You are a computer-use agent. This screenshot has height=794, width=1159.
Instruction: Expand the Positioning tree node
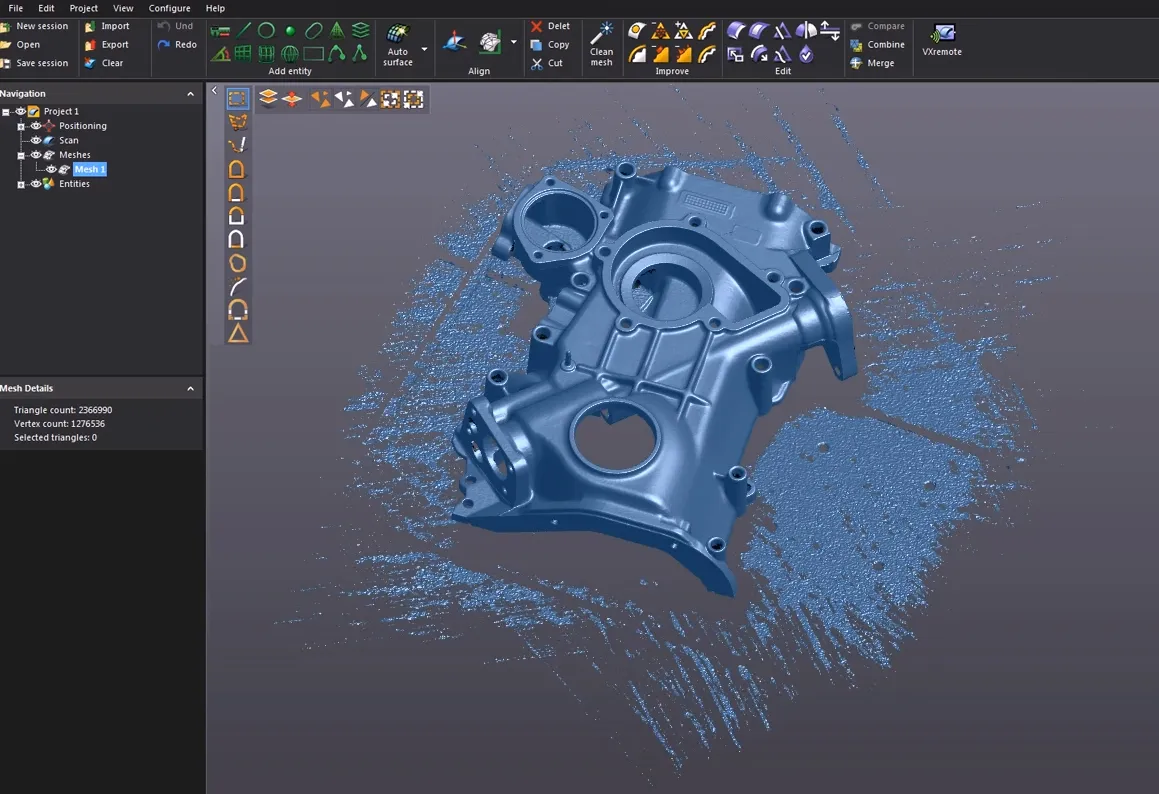click(21, 126)
